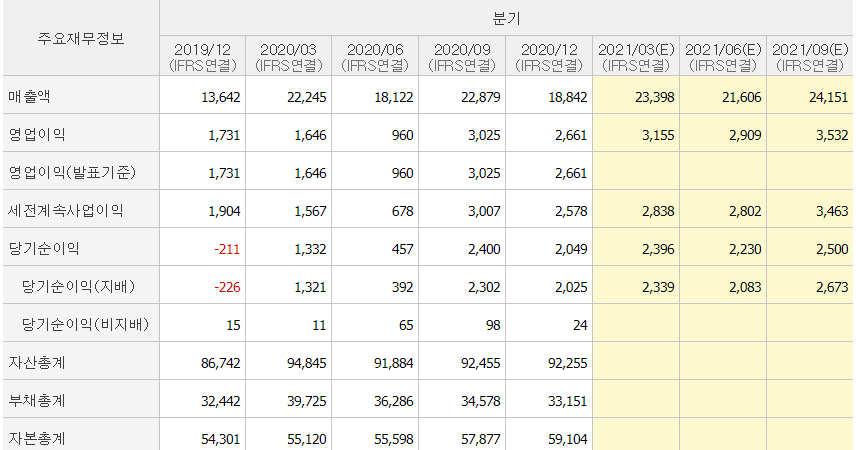Screen dimensions: 856x450
Task: Click estimated 영업이익 value 2,909
Action: pyautogui.click(x=745, y=135)
